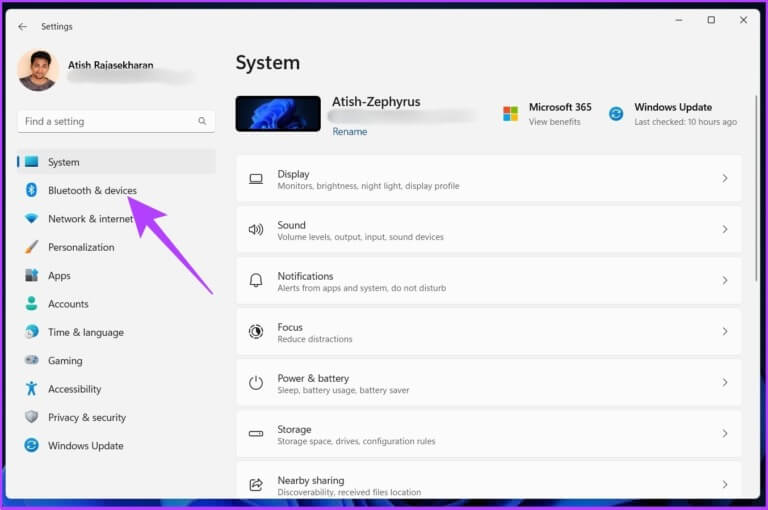This screenshot has height=510, width=768.
Task: Maximize the Settings window
Action: 711,20
